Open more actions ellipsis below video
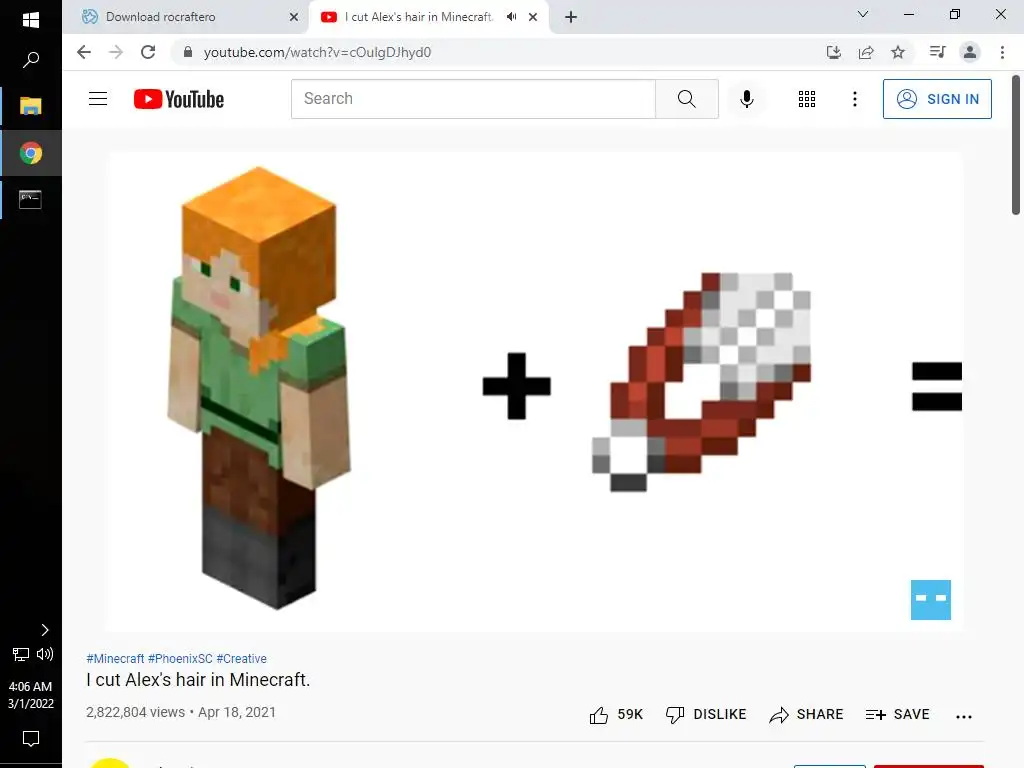The height and width of the screenshot is (768, 1024). tap(963, 716)
